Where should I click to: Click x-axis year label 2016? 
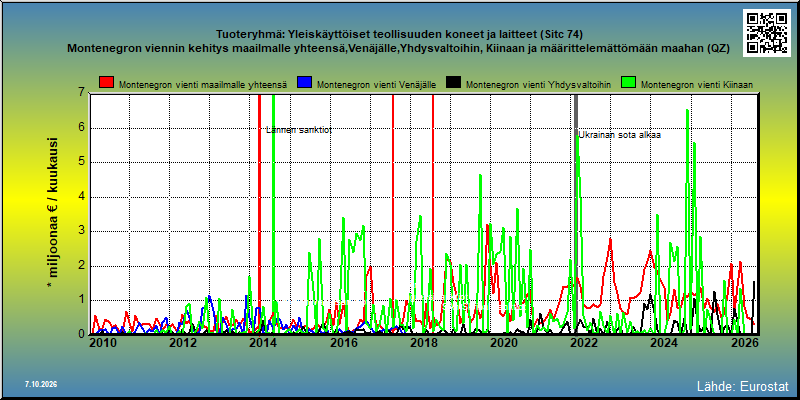coord(343,343)
